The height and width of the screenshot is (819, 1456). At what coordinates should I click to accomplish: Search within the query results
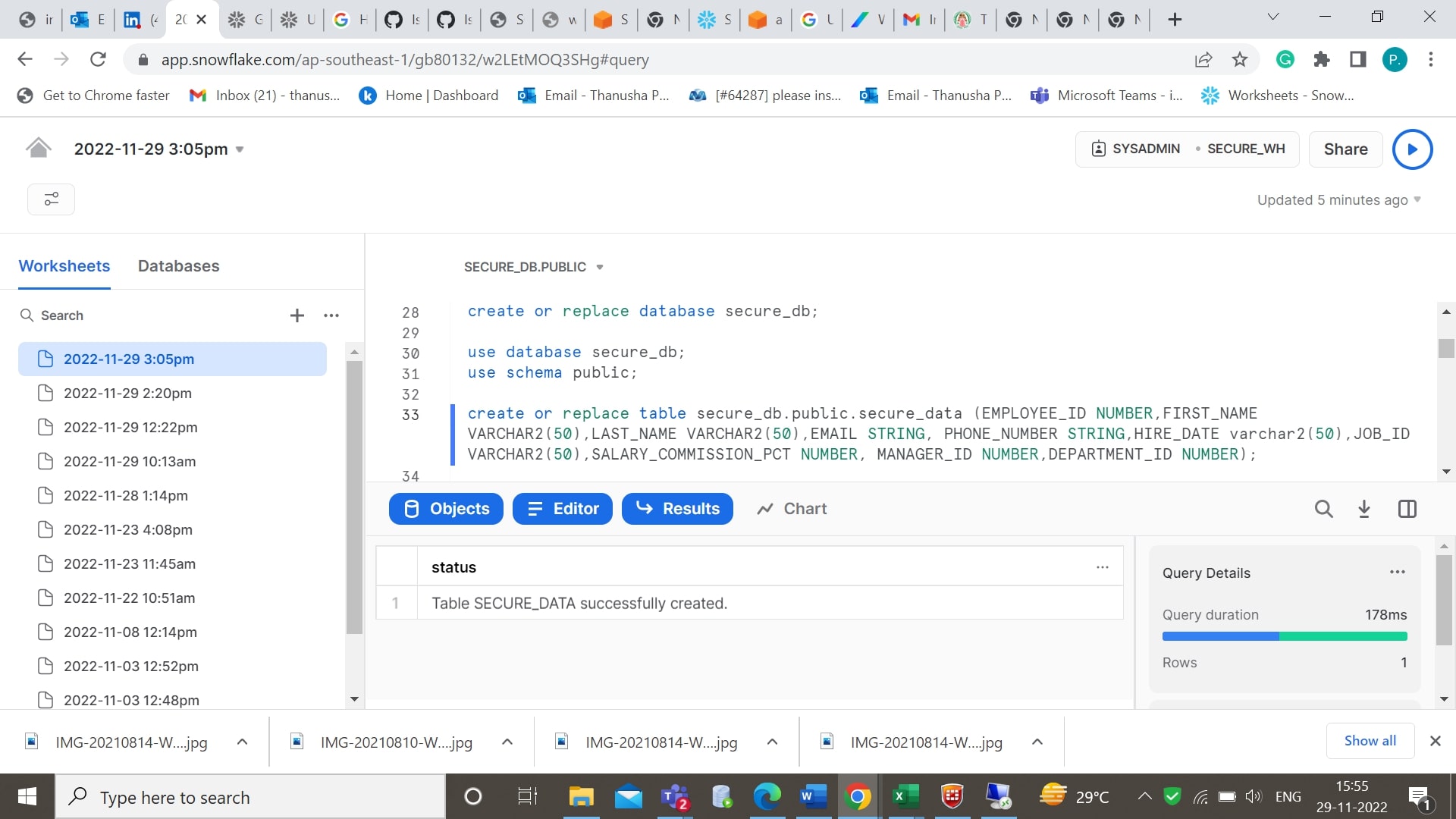coord(1324,509)
